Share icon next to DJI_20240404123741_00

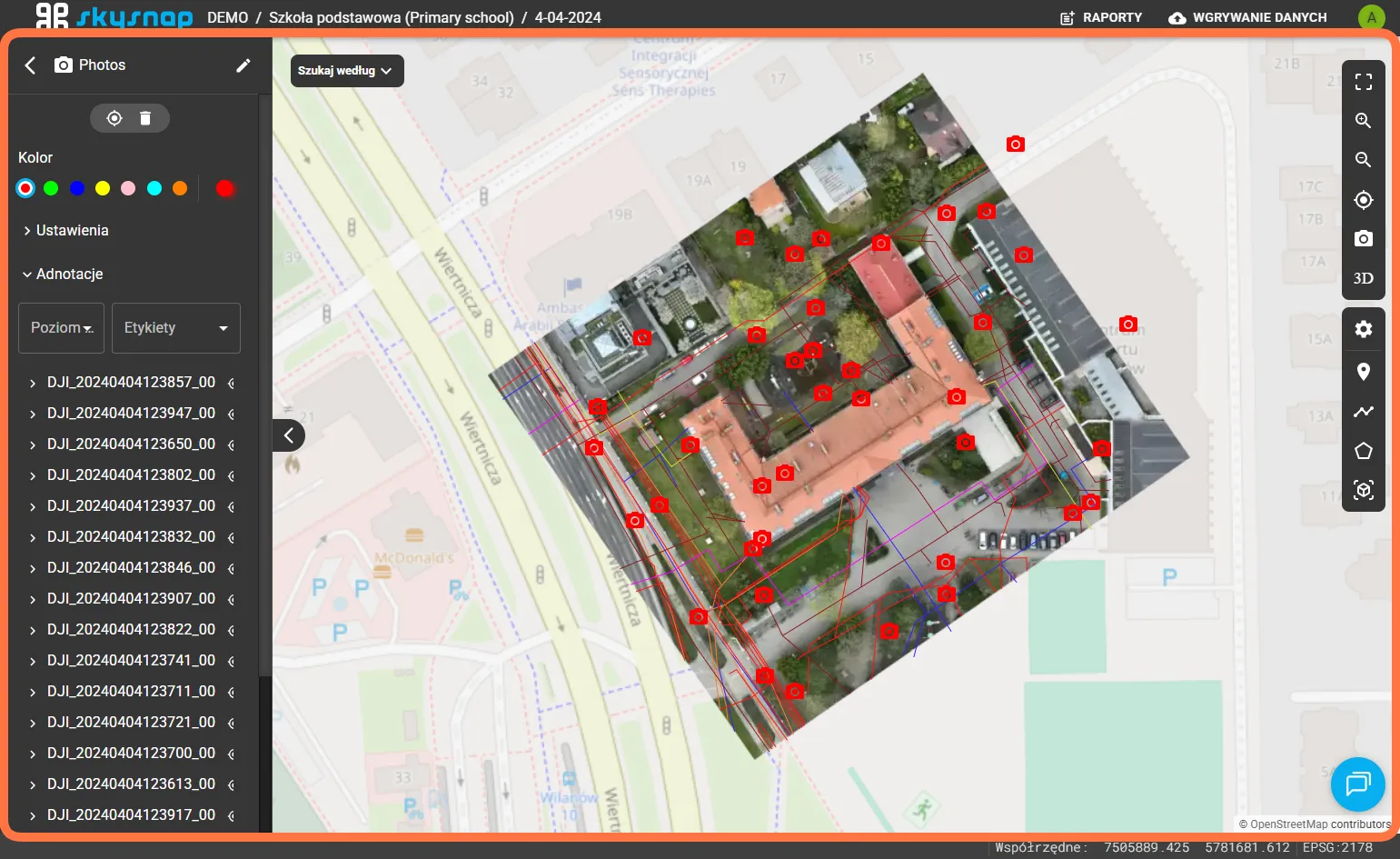tap(231, 661)
